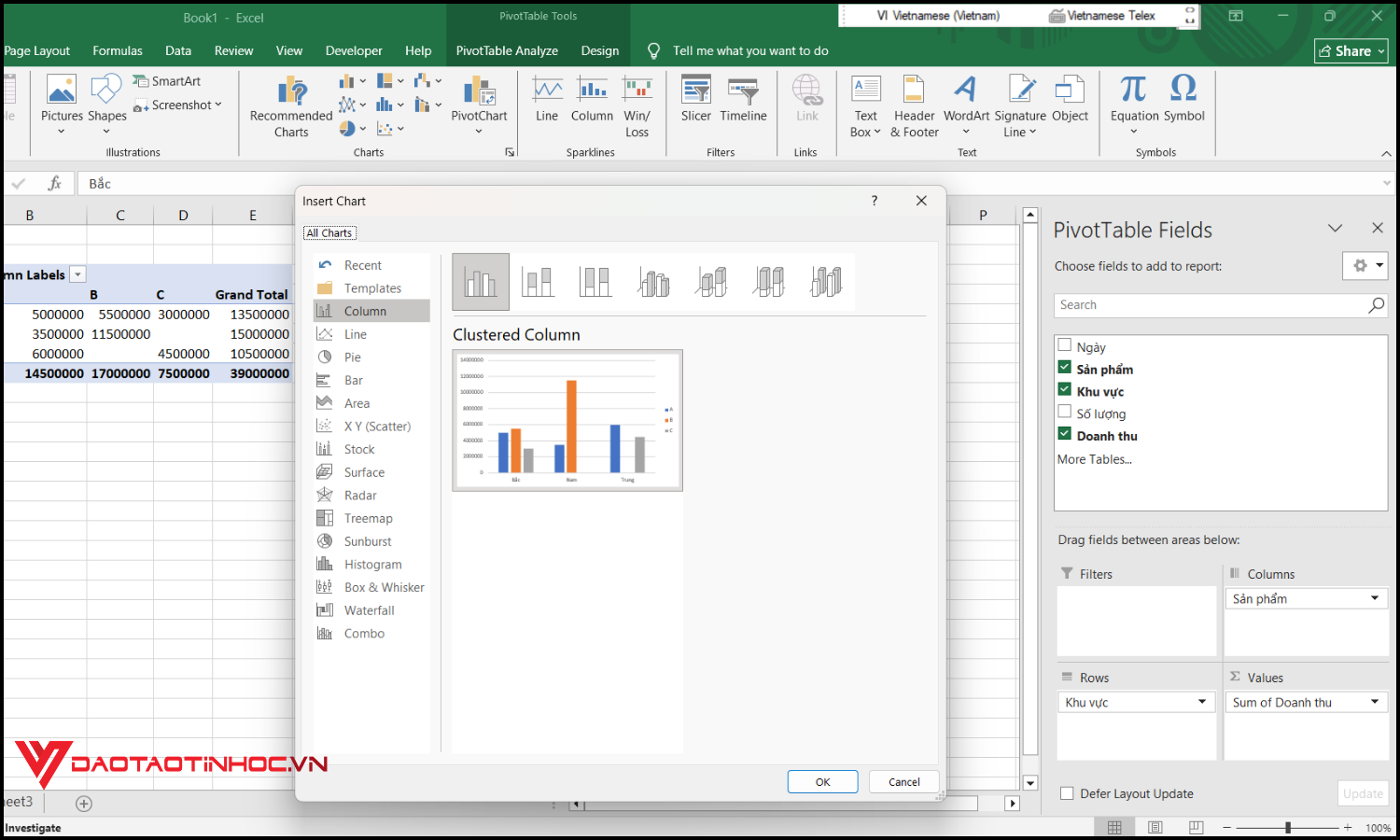Insert a Win/Loss sparkline
Viewport: 1400px width, 840px height.
[637, 105]
